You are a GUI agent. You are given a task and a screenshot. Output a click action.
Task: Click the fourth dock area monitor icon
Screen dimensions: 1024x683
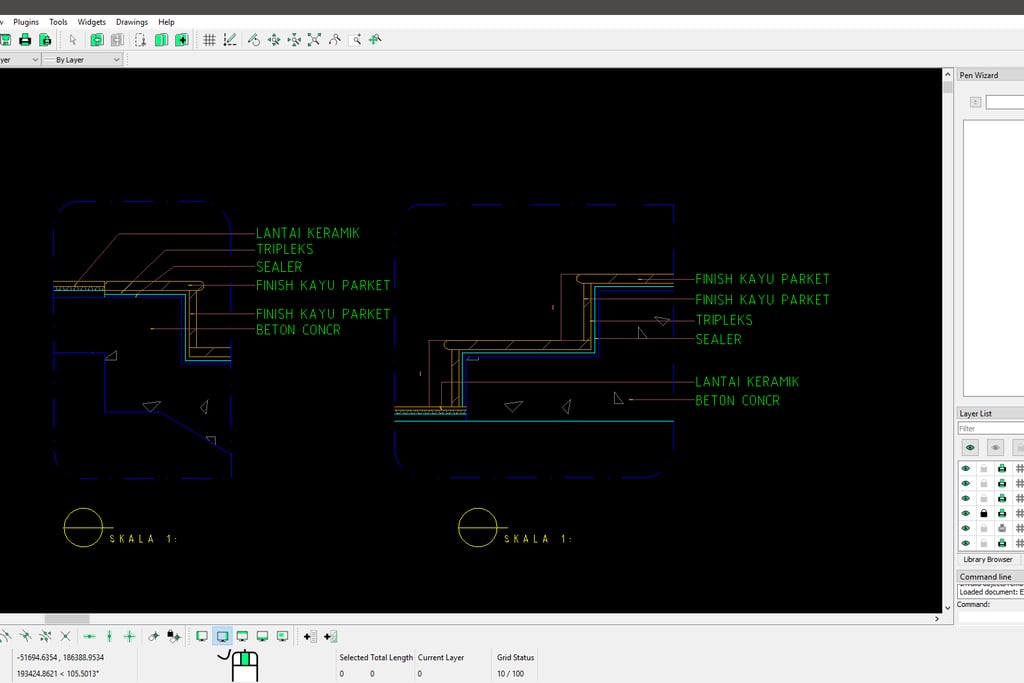click(x=263, y=636)
